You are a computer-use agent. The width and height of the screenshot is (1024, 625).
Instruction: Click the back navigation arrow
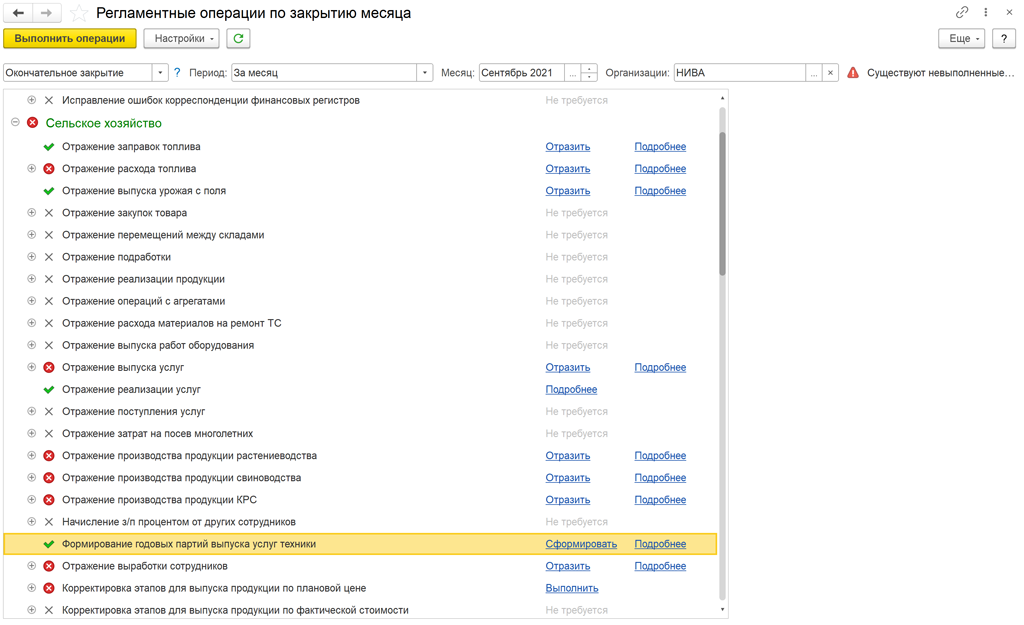tap(18, 13)
